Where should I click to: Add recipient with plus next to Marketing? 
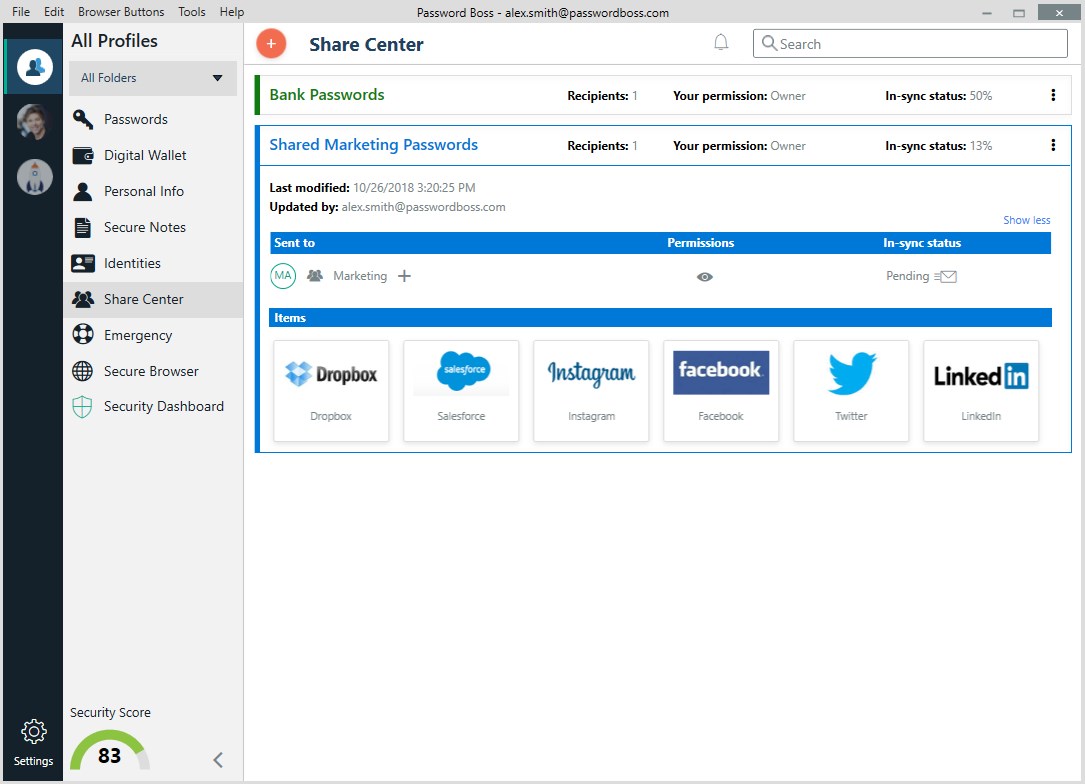[404, 276]
